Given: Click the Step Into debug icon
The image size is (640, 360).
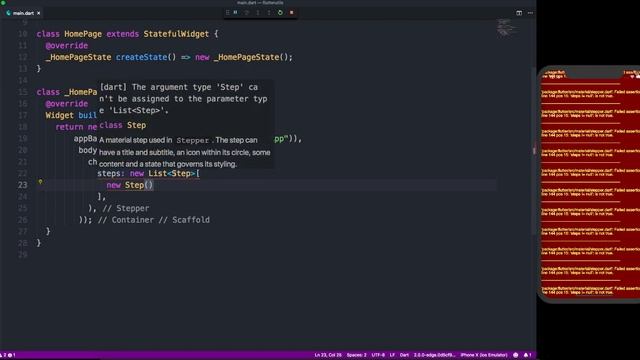Looking at the screenshot, I should [x=258, y=13].
